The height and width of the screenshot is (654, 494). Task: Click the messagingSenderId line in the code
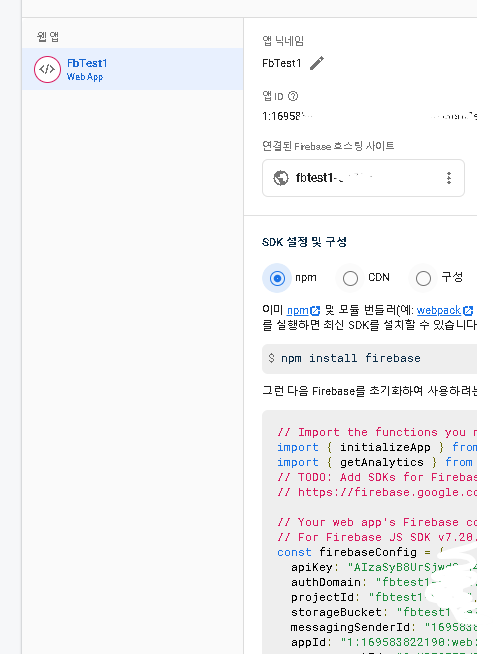[x=384, y=627]
